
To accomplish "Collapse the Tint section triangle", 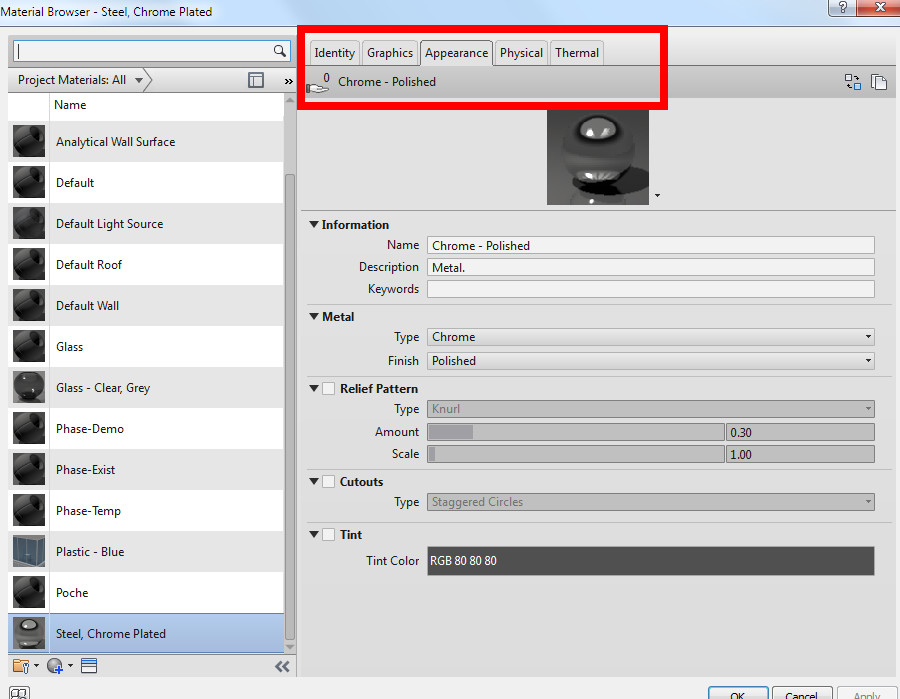I will click(314, 534).
